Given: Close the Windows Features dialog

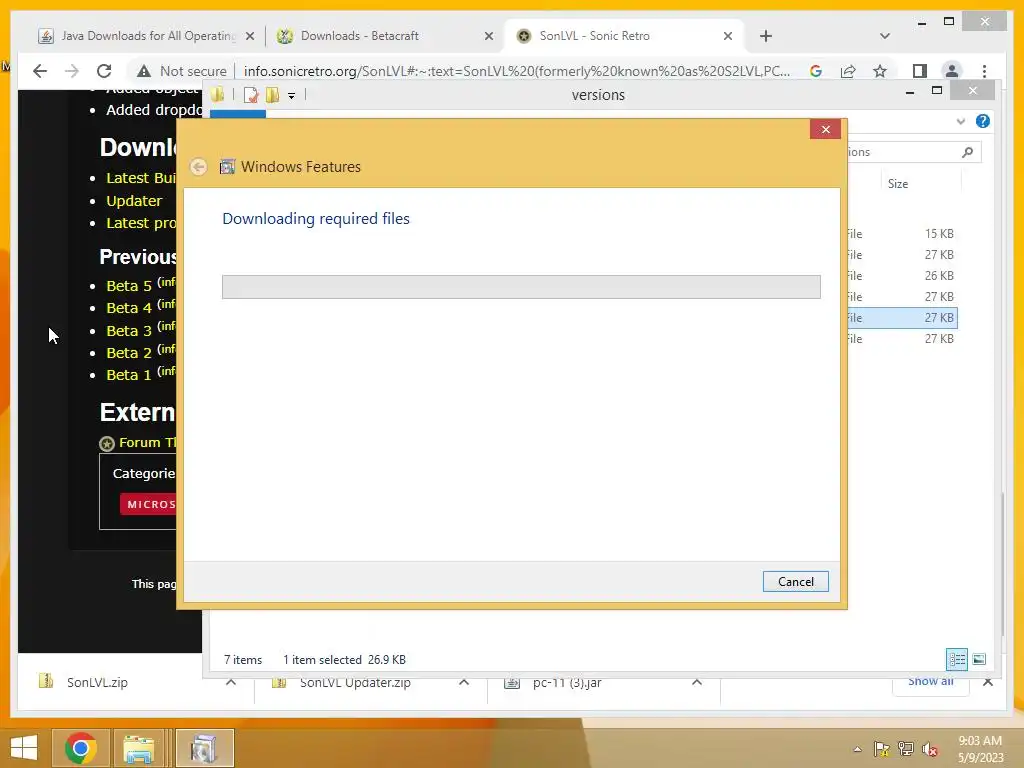Looking at the screenshot, I should point(825,129).
